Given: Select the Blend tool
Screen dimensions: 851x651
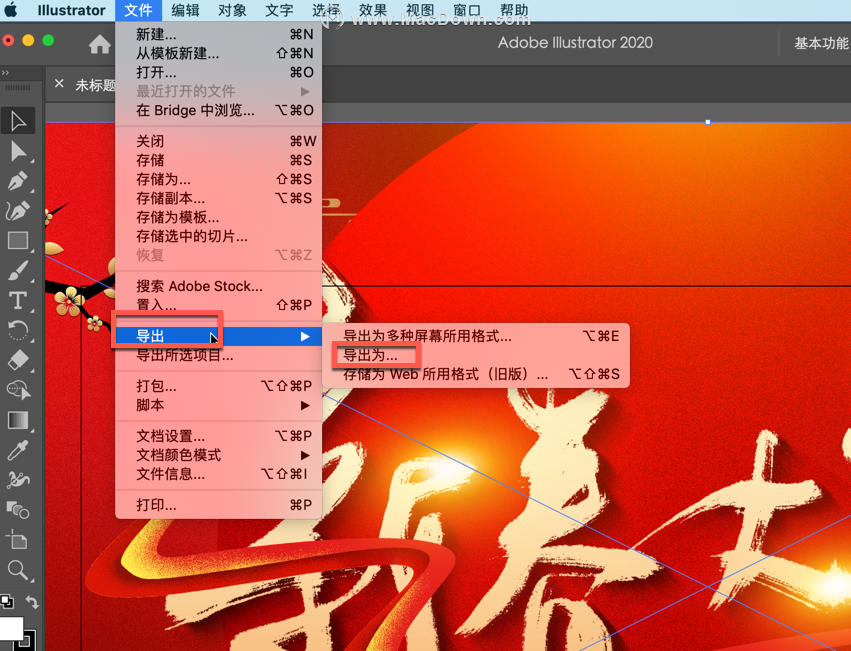Looking at the screenshot, I should point(18,510).
